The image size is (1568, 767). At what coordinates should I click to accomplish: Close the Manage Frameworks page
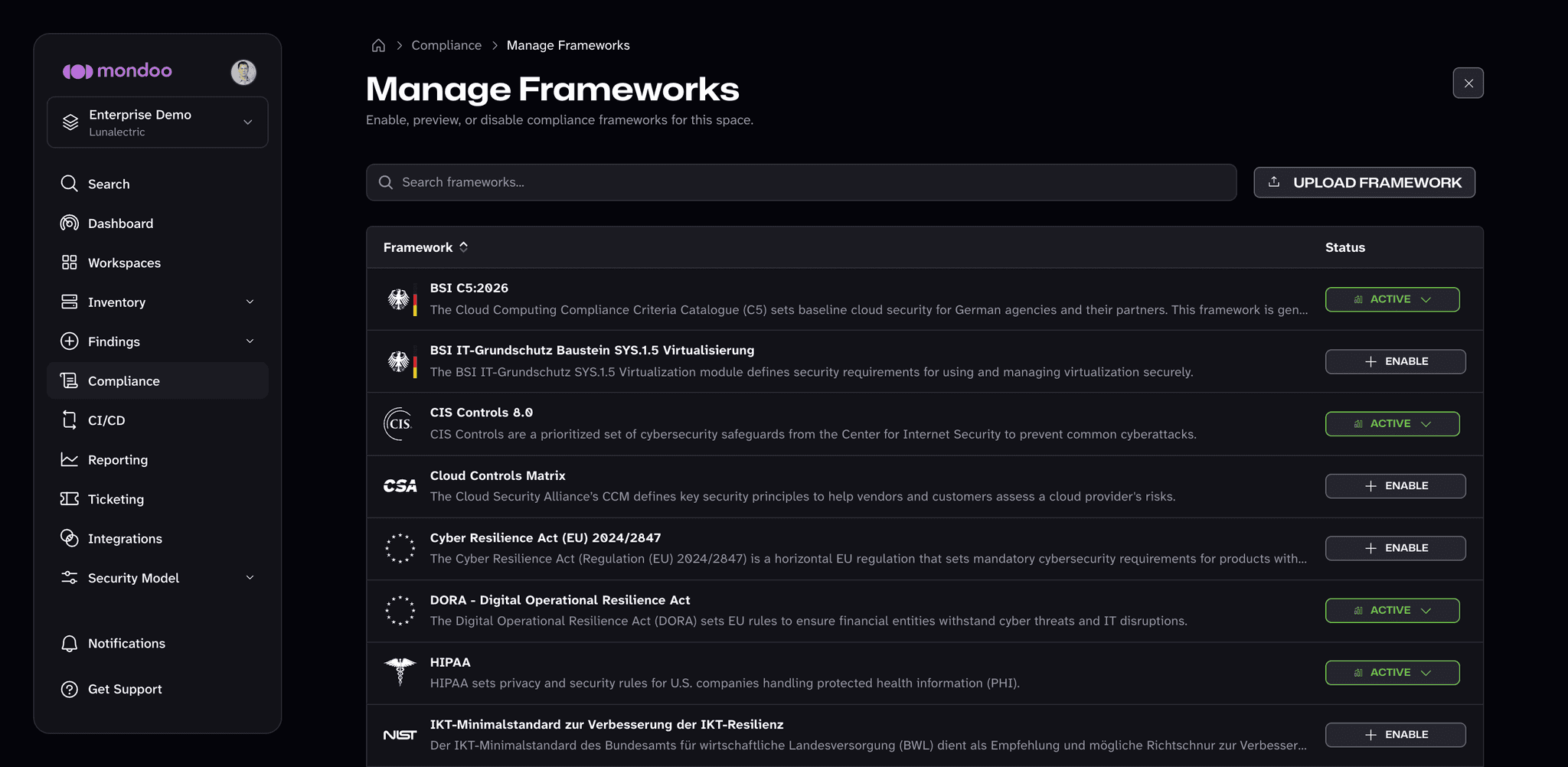[1468, 83]
